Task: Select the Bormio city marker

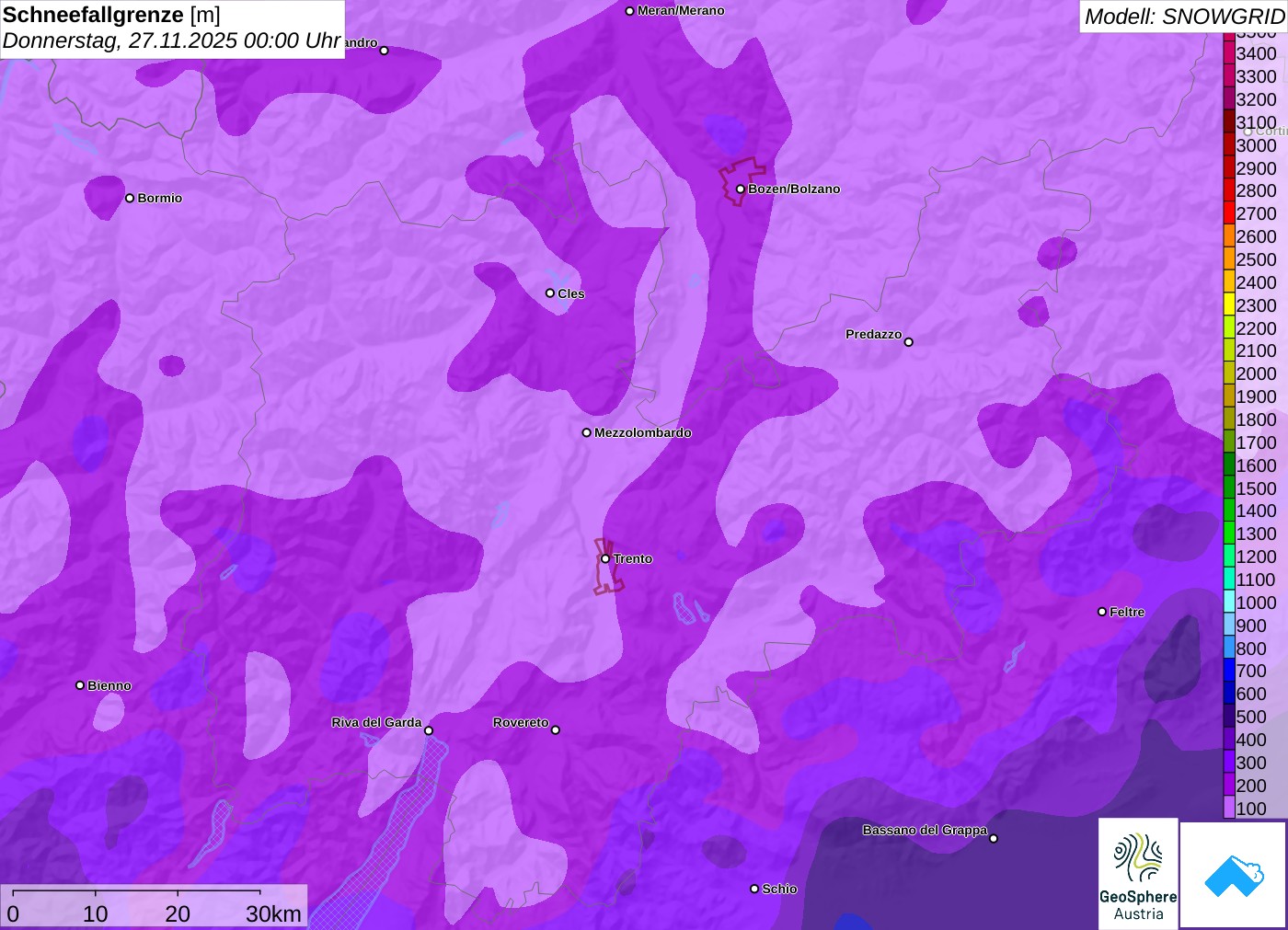Action: pos(130,198)
